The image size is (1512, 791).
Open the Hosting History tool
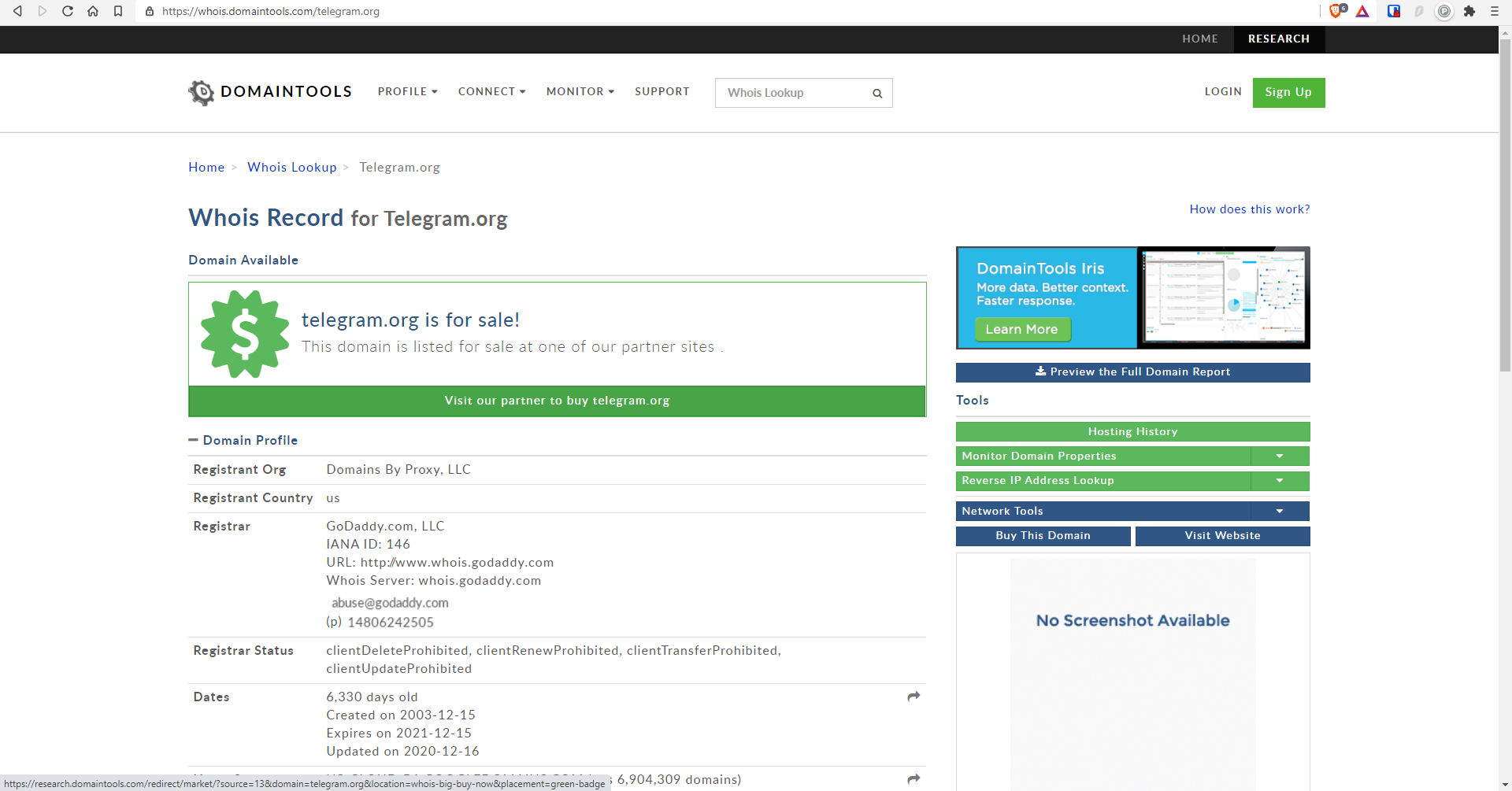click(x=1132, y=432)
